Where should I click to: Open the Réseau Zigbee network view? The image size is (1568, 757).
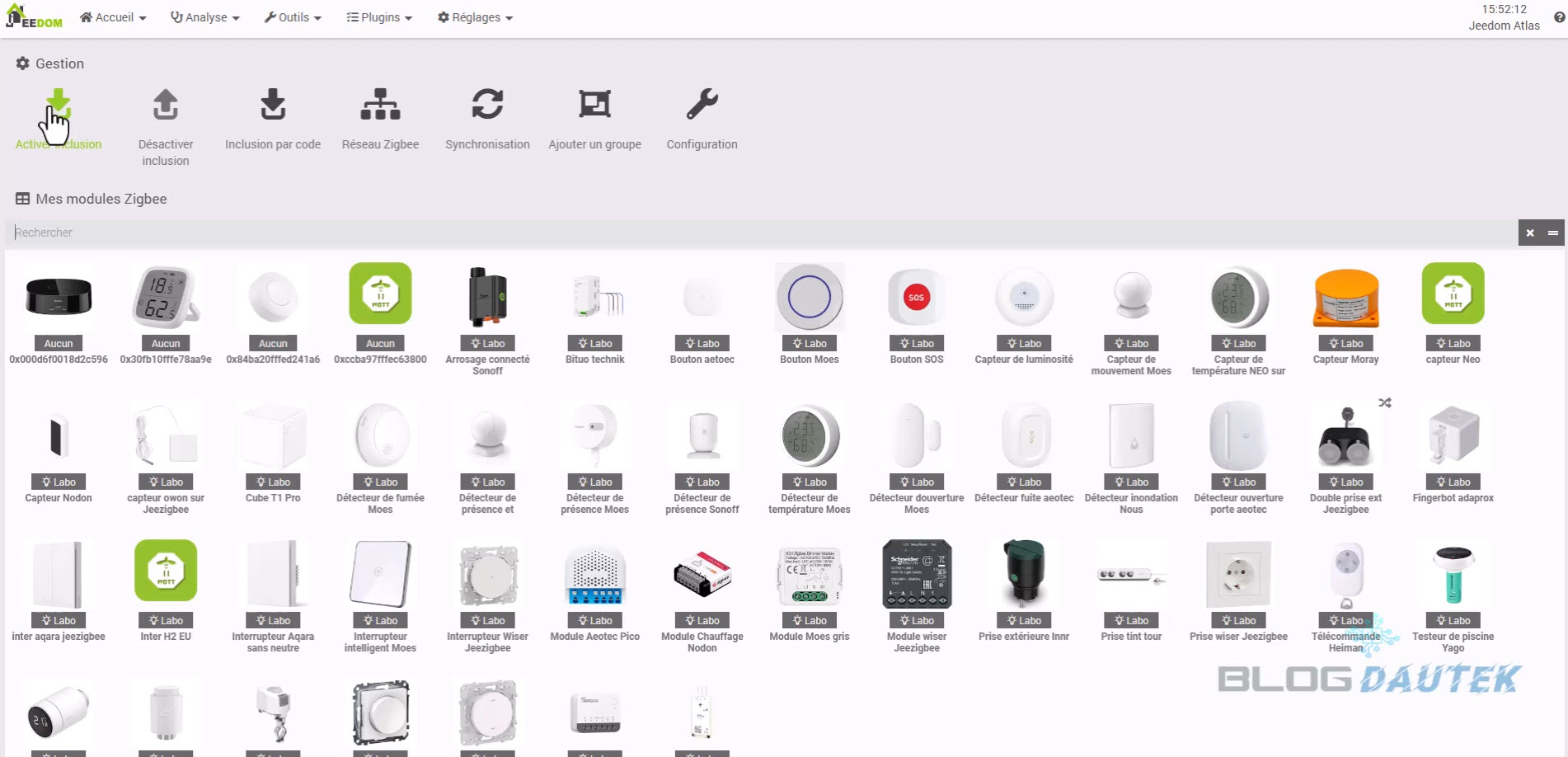point(380,106)
